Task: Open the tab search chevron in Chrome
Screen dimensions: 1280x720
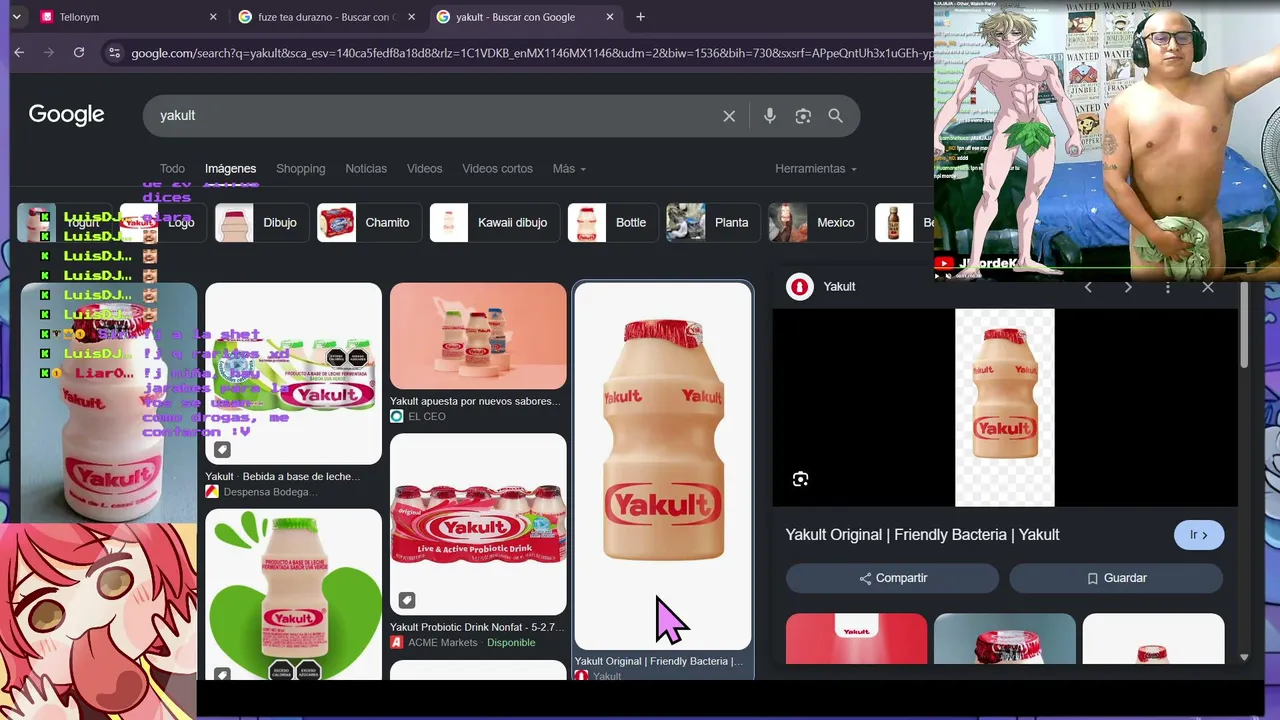Action: tap(16, 17)
